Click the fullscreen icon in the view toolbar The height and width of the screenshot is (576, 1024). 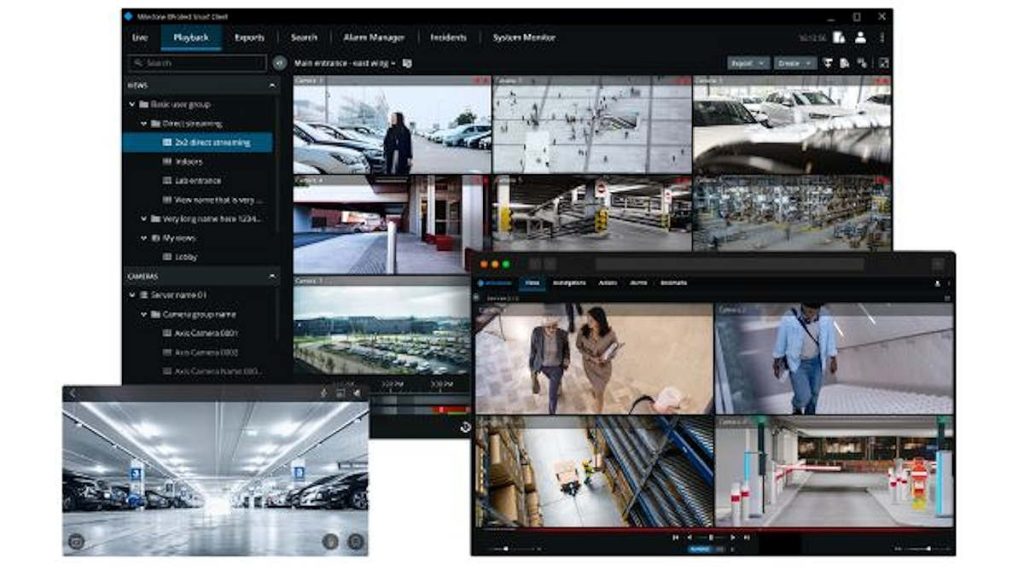pos(883,63)
